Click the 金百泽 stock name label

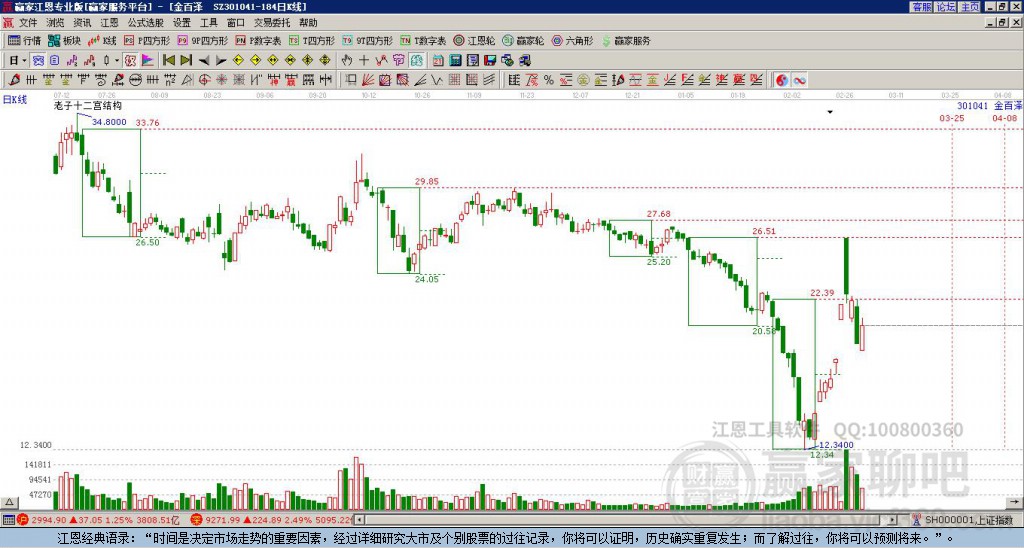pos(1008,105)
